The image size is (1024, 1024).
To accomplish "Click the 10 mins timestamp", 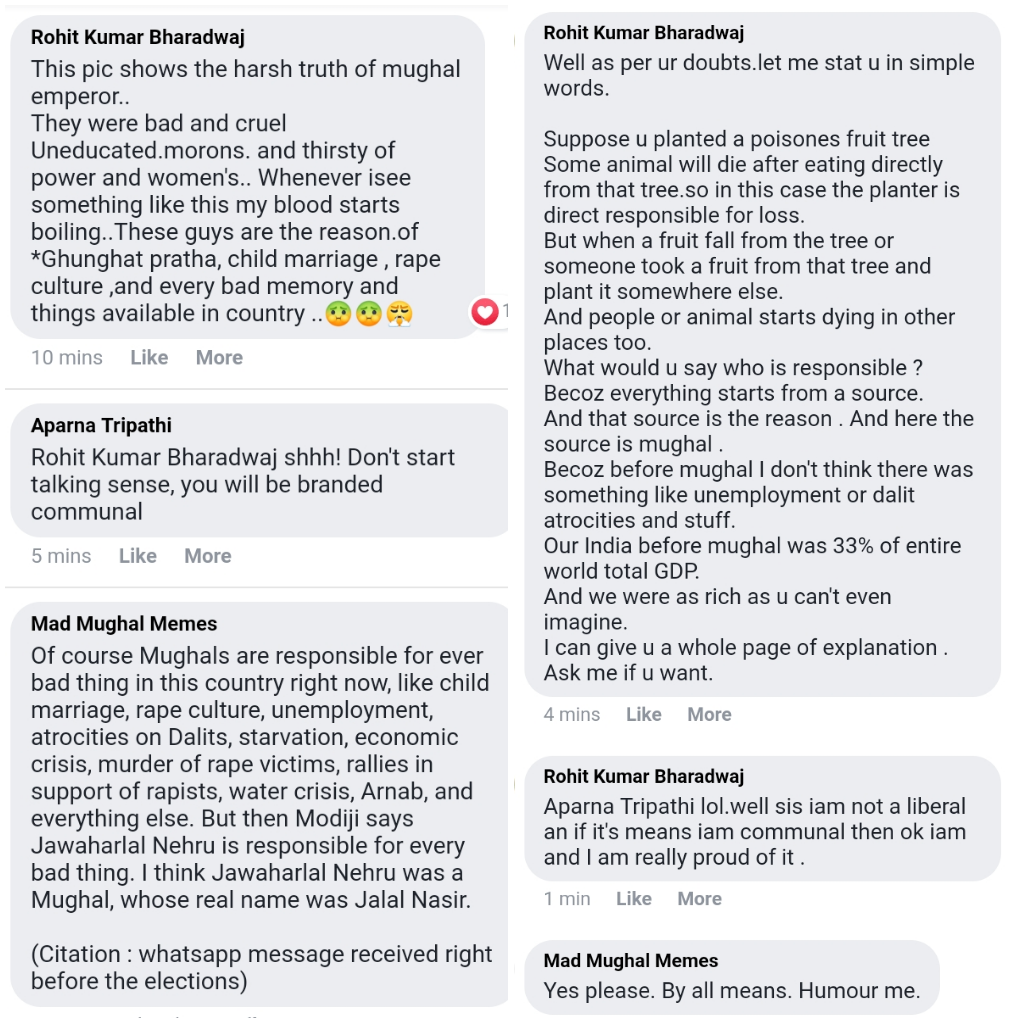I will point(67,357).
